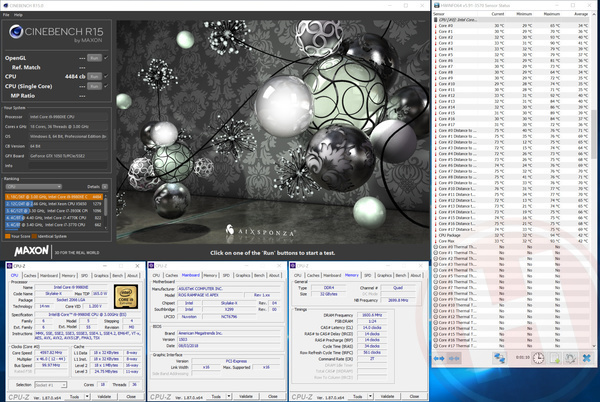Click Tools button in CPU-Z Memory window
Viewport: 600px width, 402px height.
357,397
